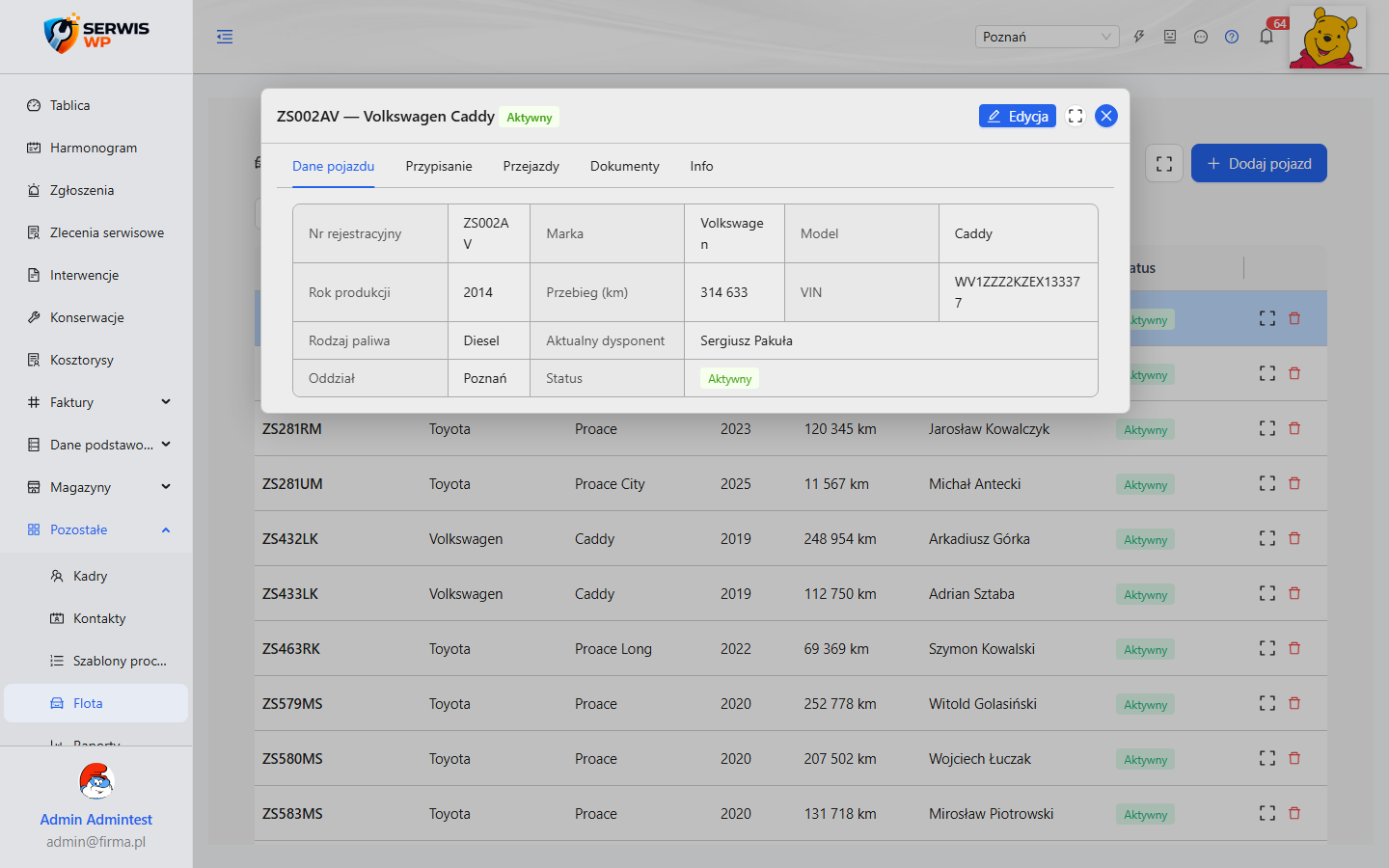This screenshot has width=1389, height=868.
Task: Toggle fullscreen for the fleet table
Action: 1164,163
